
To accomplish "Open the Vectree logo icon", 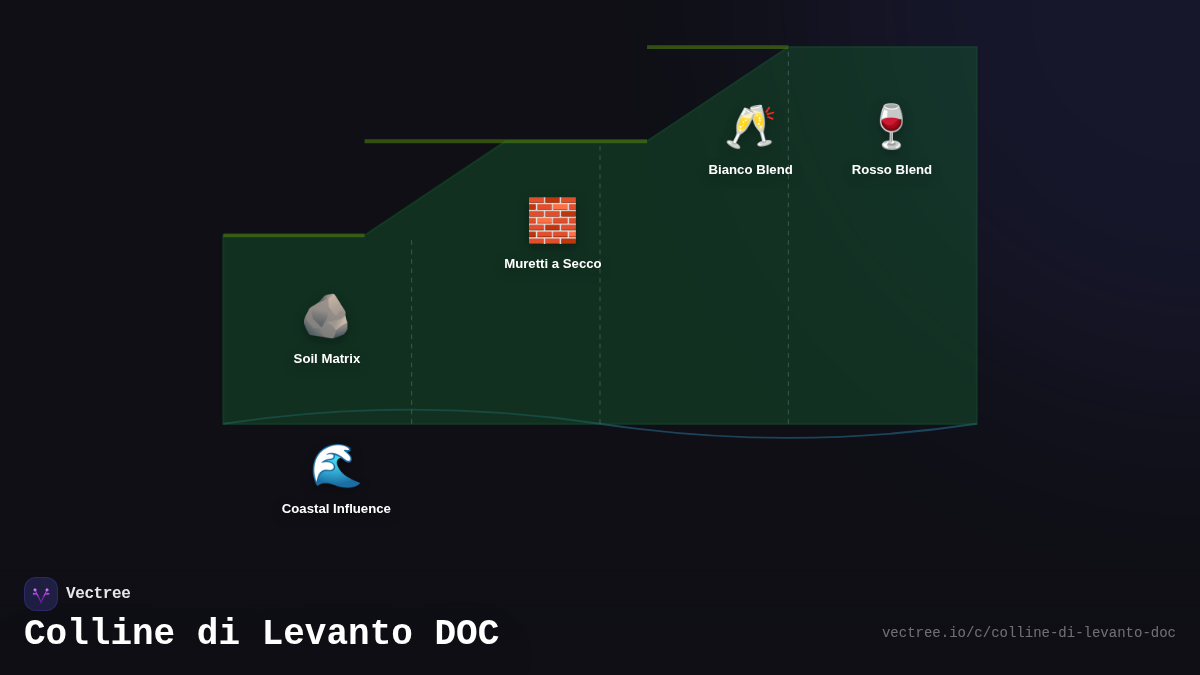I will pyautogui.click(x=41, y=594).
